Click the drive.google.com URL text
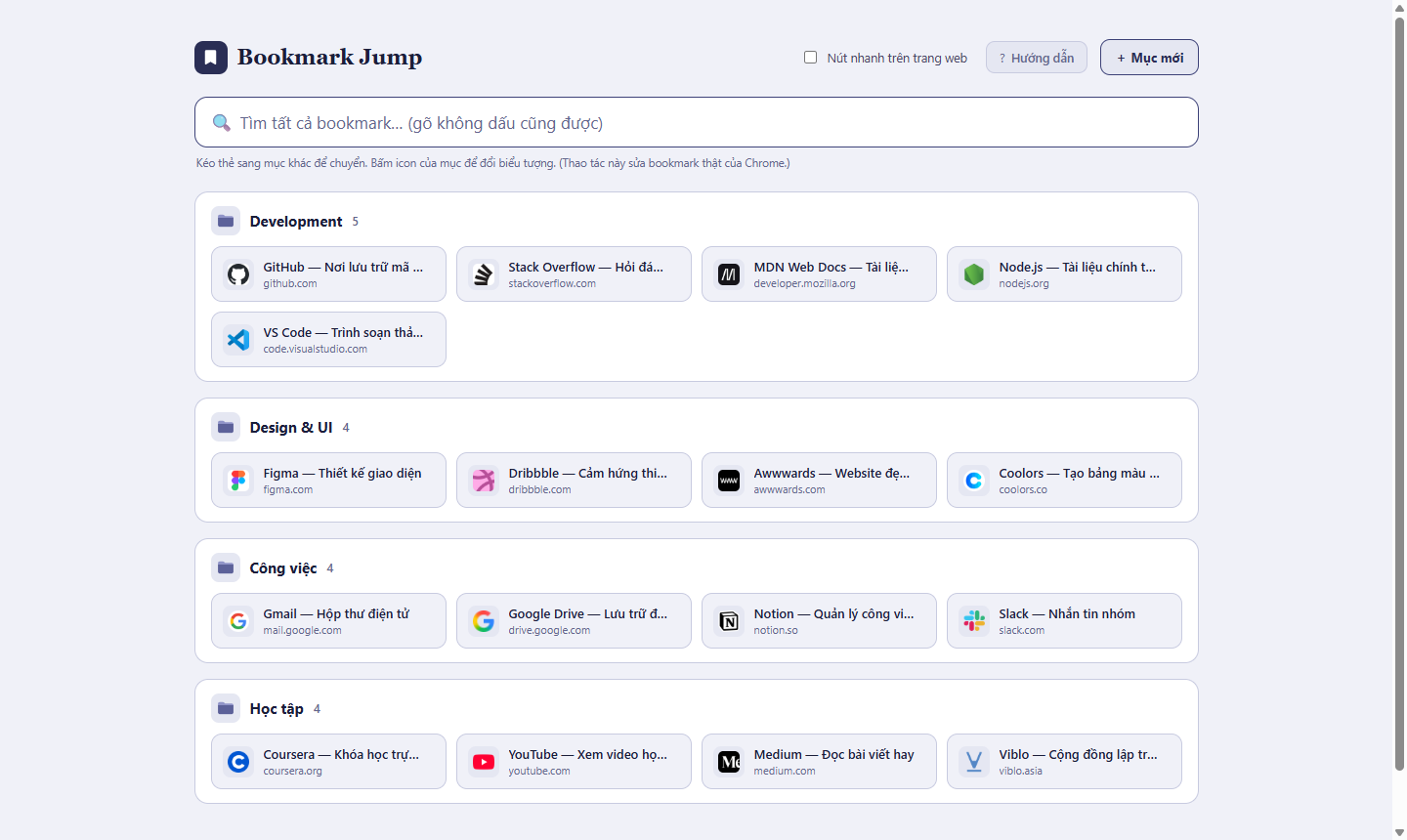Image resolution: width=1407 pixels, height=840 pixels. pyautogui.click(x=549, y=630)
